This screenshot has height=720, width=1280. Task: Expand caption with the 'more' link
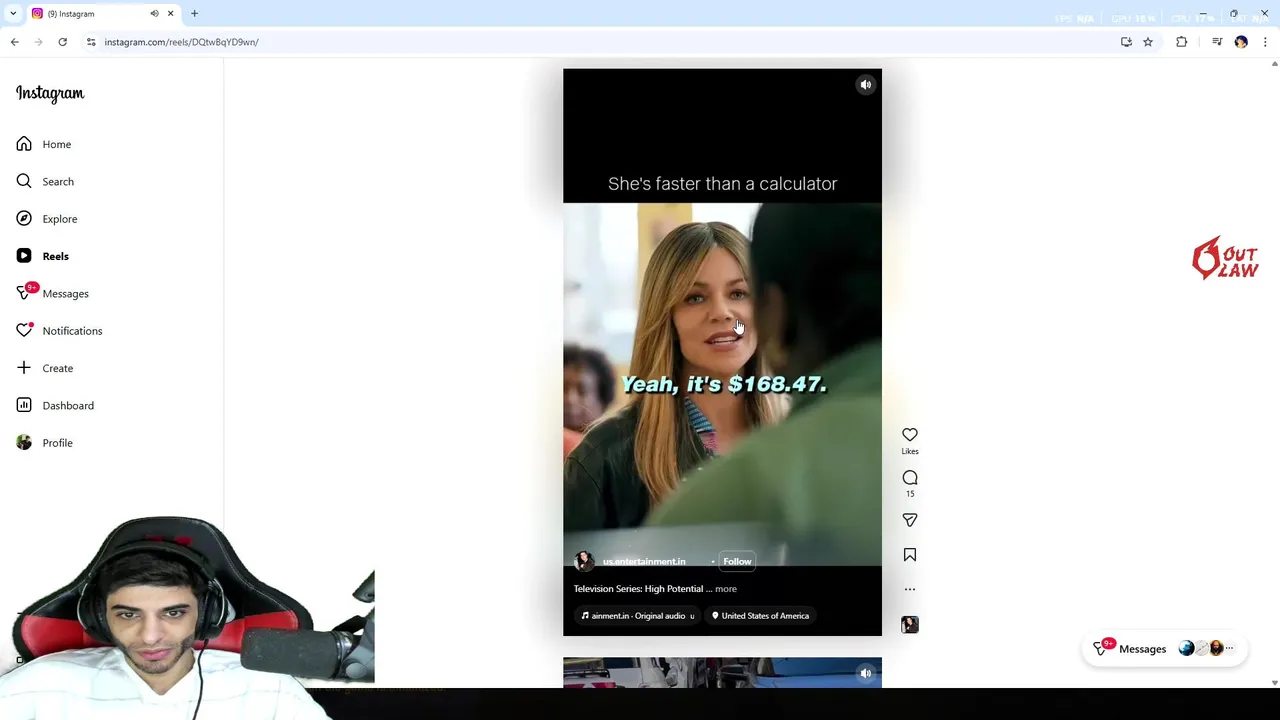click(x=726, y=589)
